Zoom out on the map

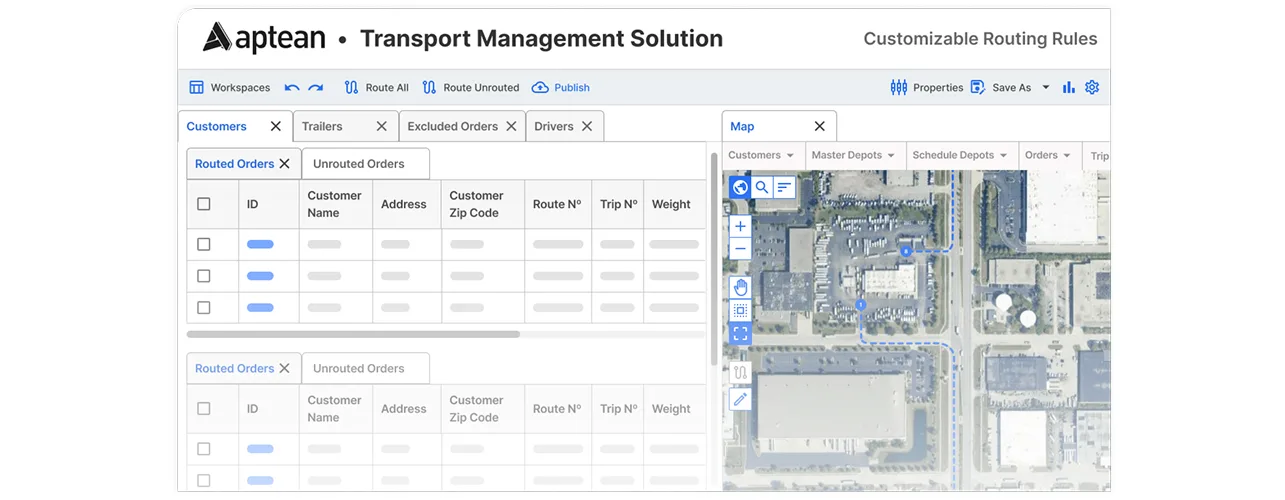tap(740, 249)
